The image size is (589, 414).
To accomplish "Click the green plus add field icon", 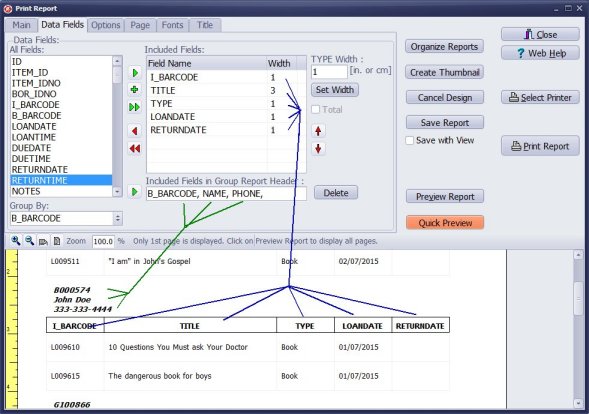I will 134,89.
